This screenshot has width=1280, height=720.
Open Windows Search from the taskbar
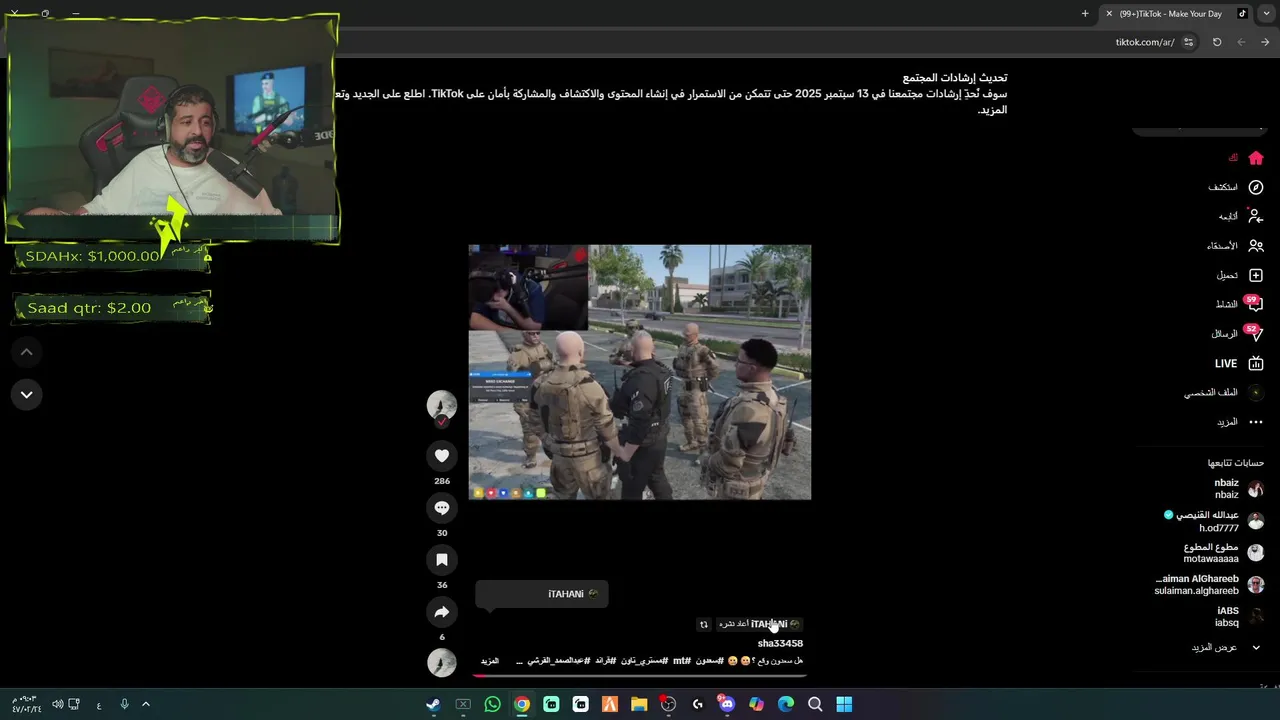(x=815, y=704)
